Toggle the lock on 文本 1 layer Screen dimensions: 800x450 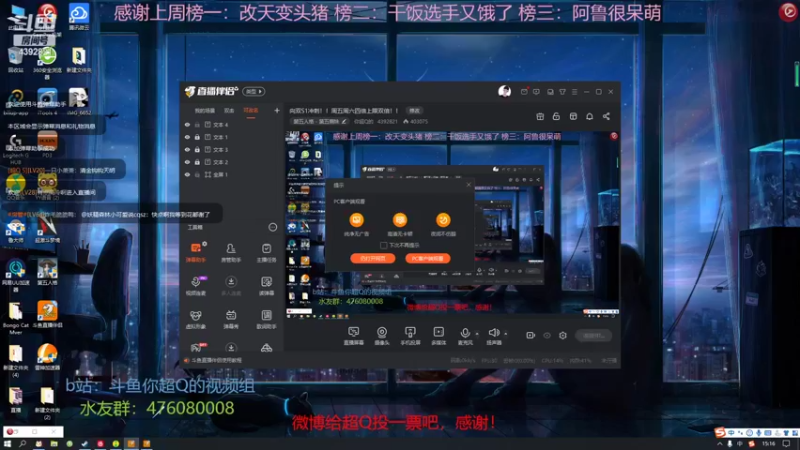tap(197, 137)
